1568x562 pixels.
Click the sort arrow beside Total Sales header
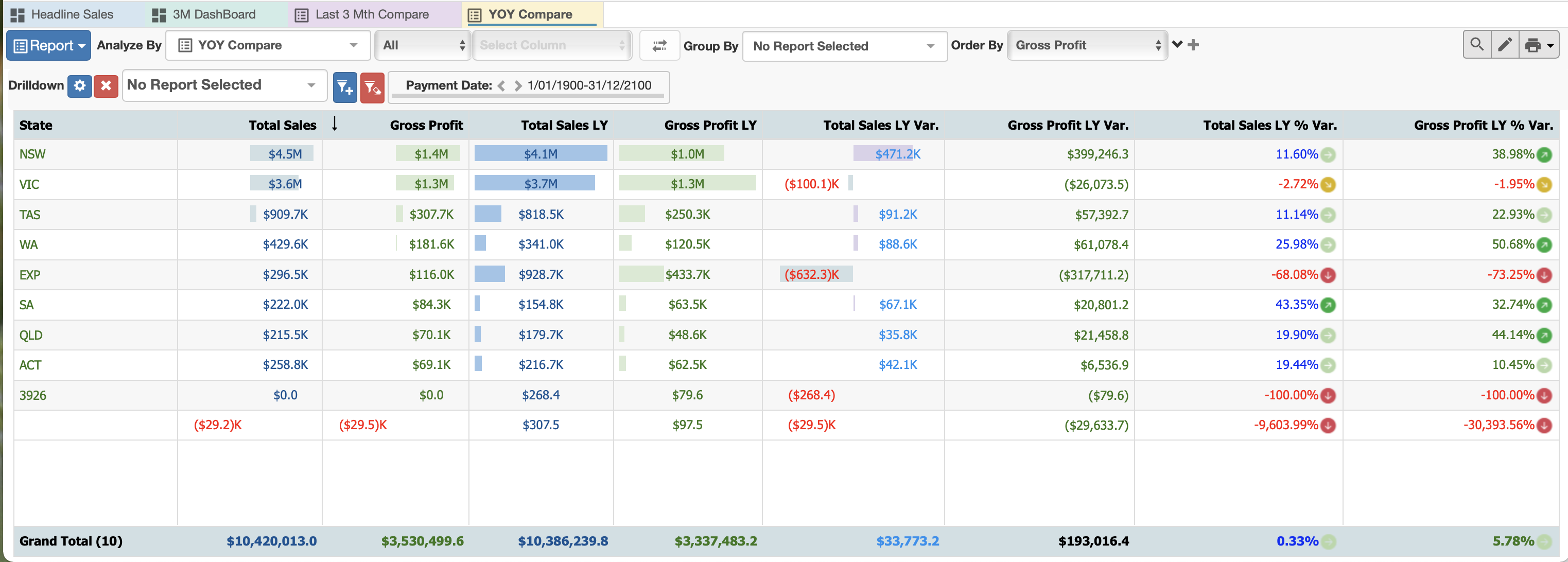click(334, 124)
